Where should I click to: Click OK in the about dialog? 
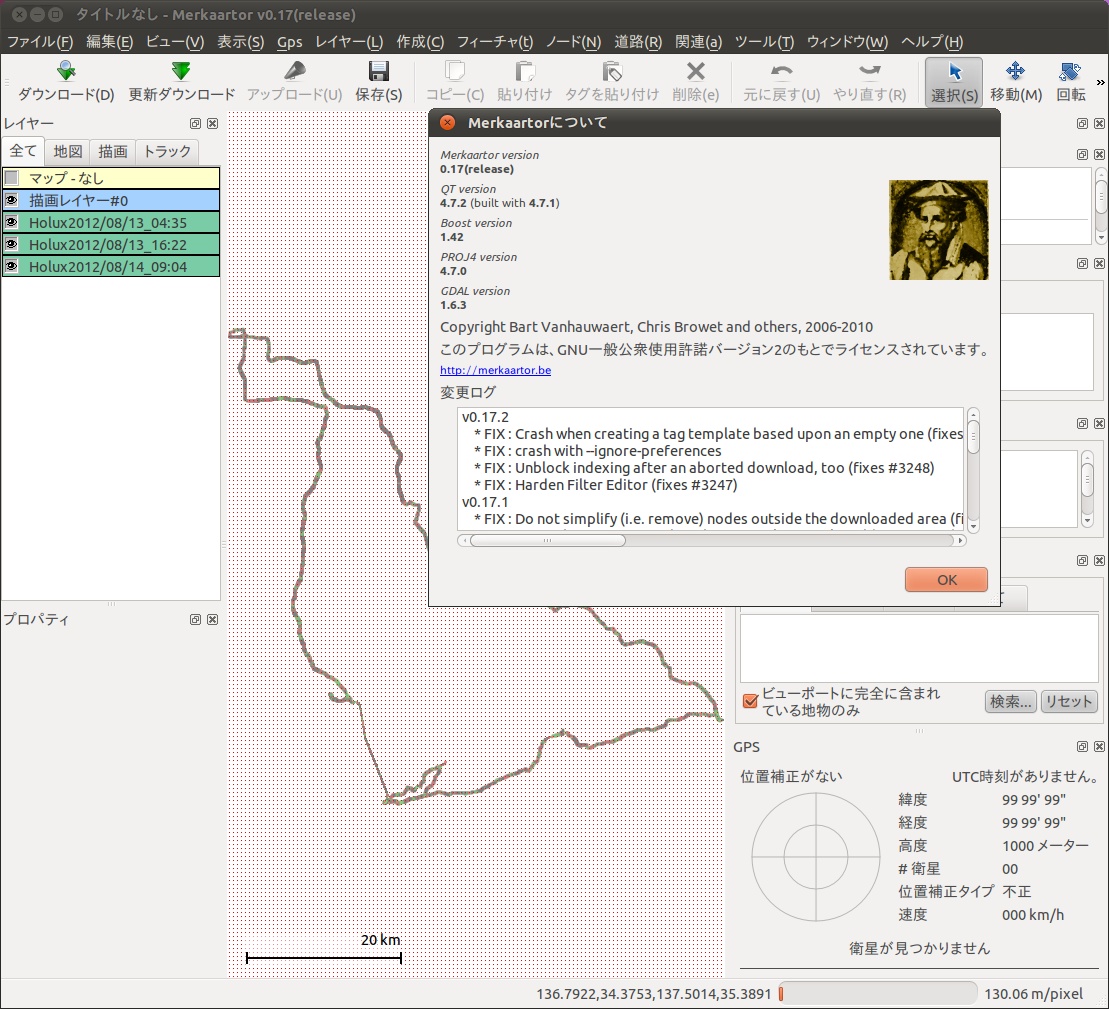[946, 580]
